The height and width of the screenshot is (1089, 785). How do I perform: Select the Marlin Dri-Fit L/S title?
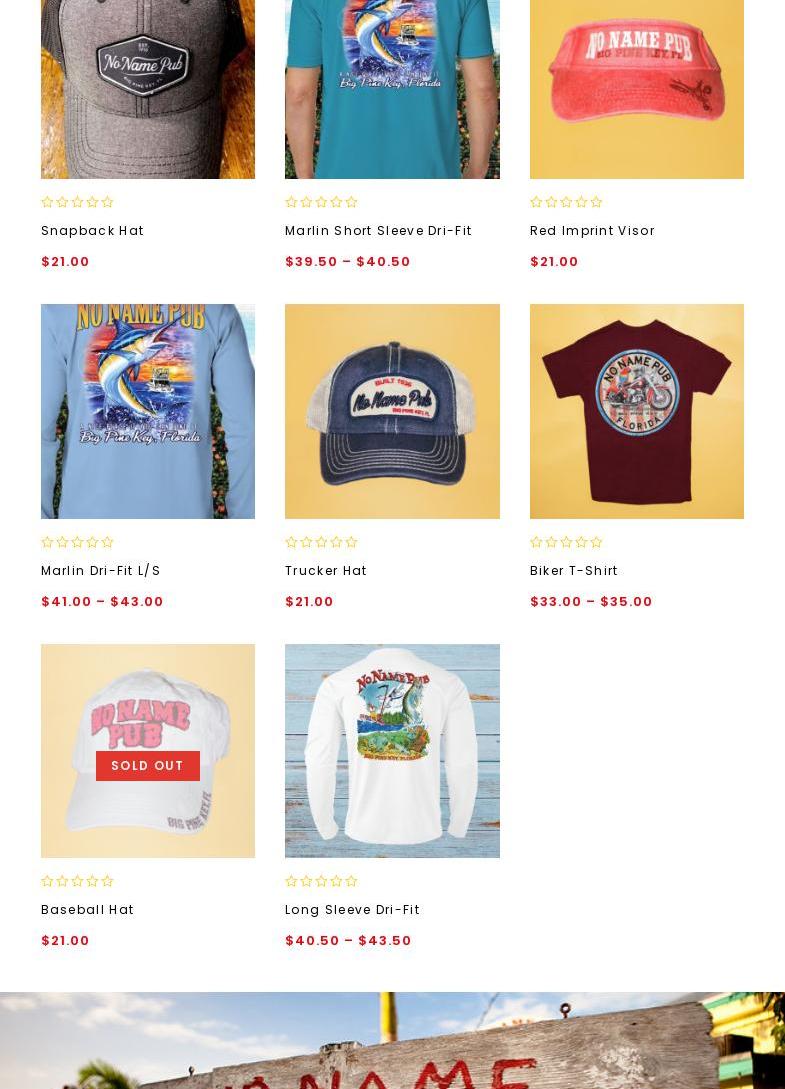point(101,570)
